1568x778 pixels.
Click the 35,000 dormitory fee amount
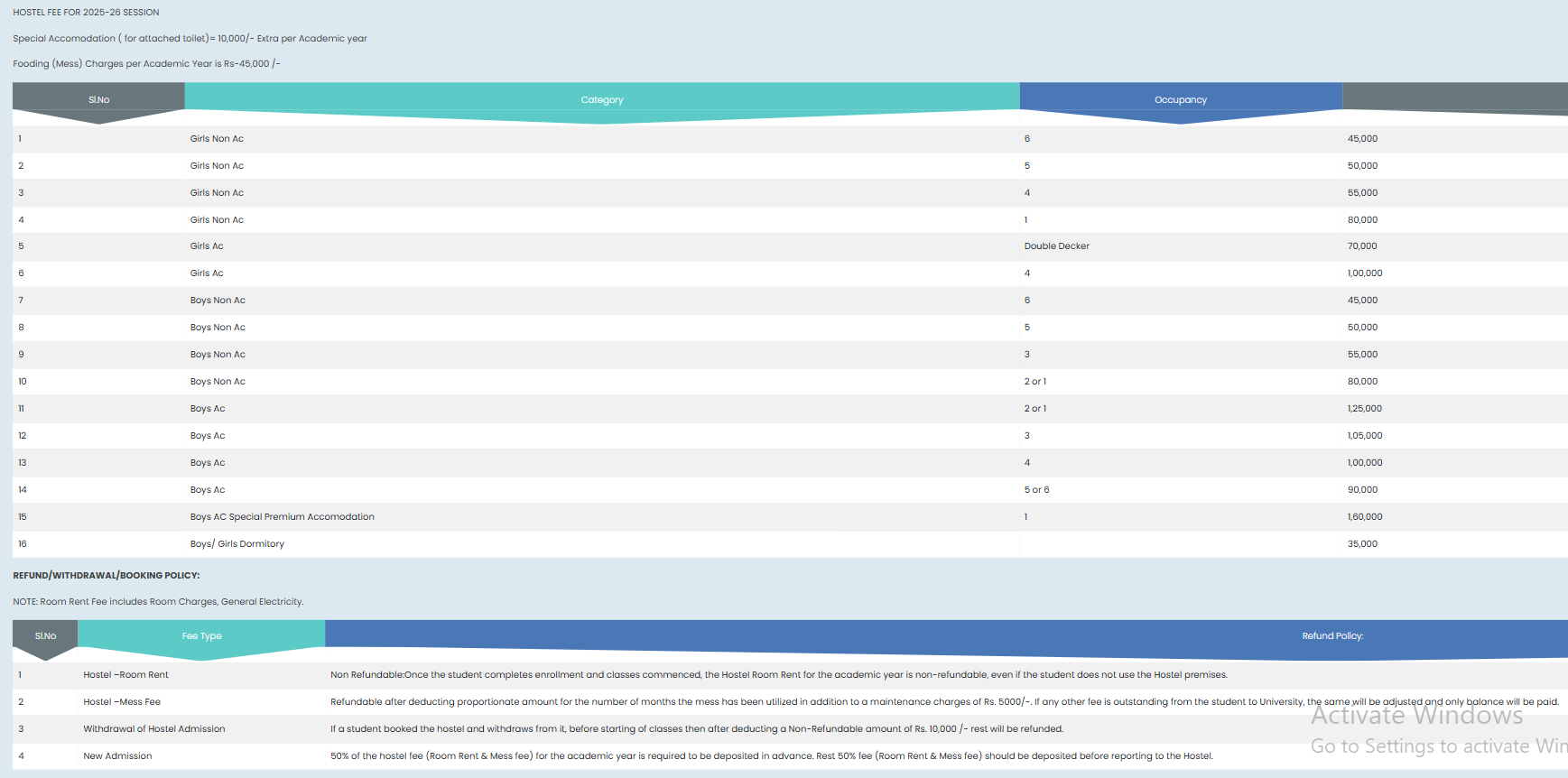click(1362, 544)
